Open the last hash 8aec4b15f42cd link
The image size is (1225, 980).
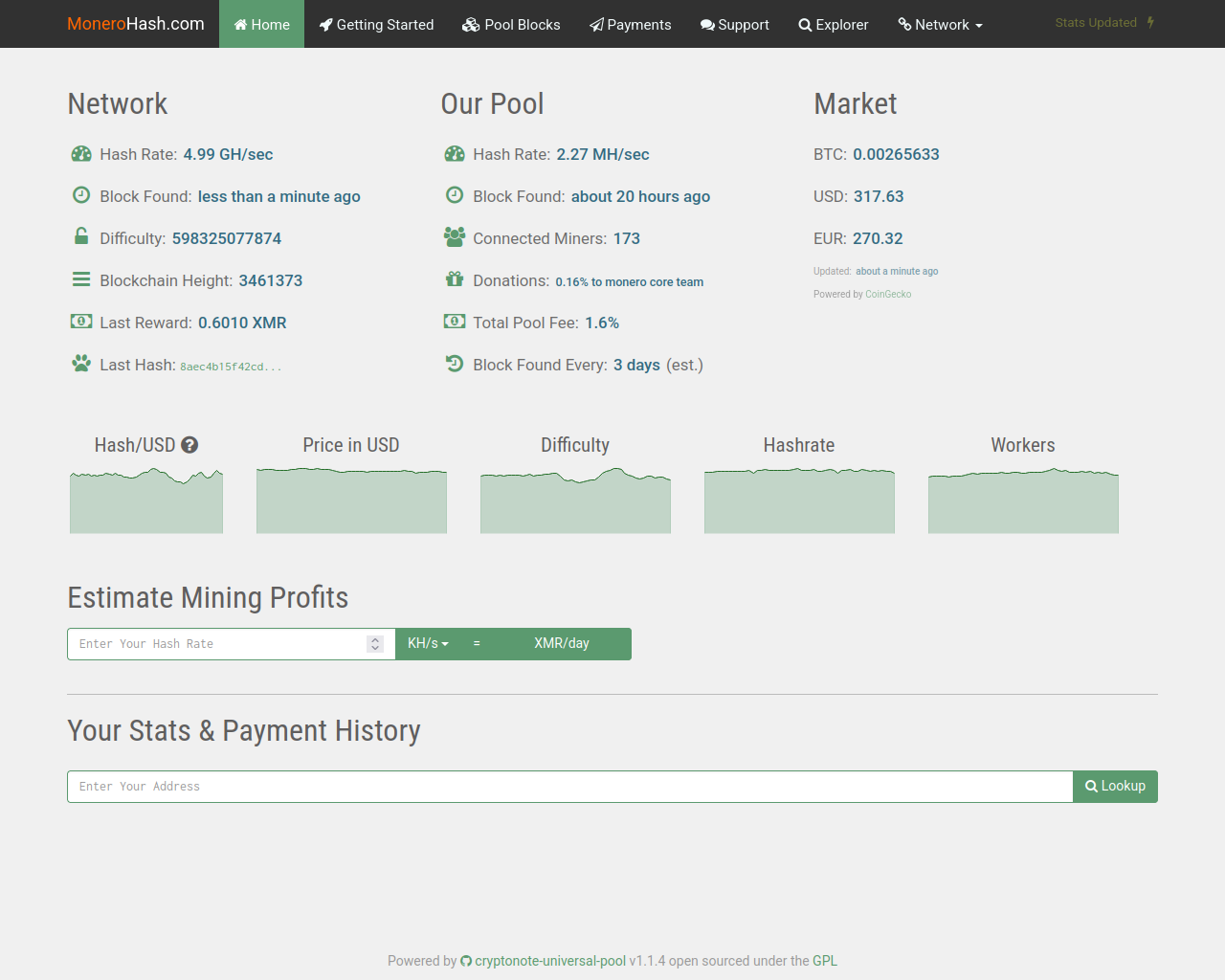point(231,367)
